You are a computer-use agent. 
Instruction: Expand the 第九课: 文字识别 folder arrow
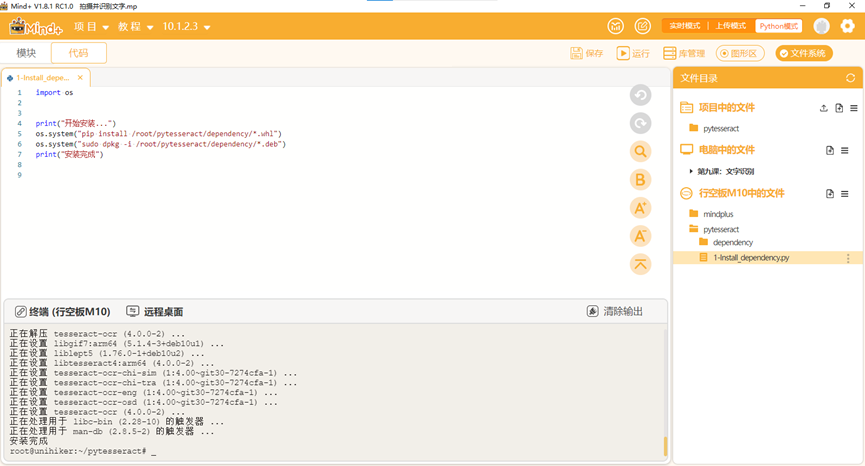coord(691,171)
